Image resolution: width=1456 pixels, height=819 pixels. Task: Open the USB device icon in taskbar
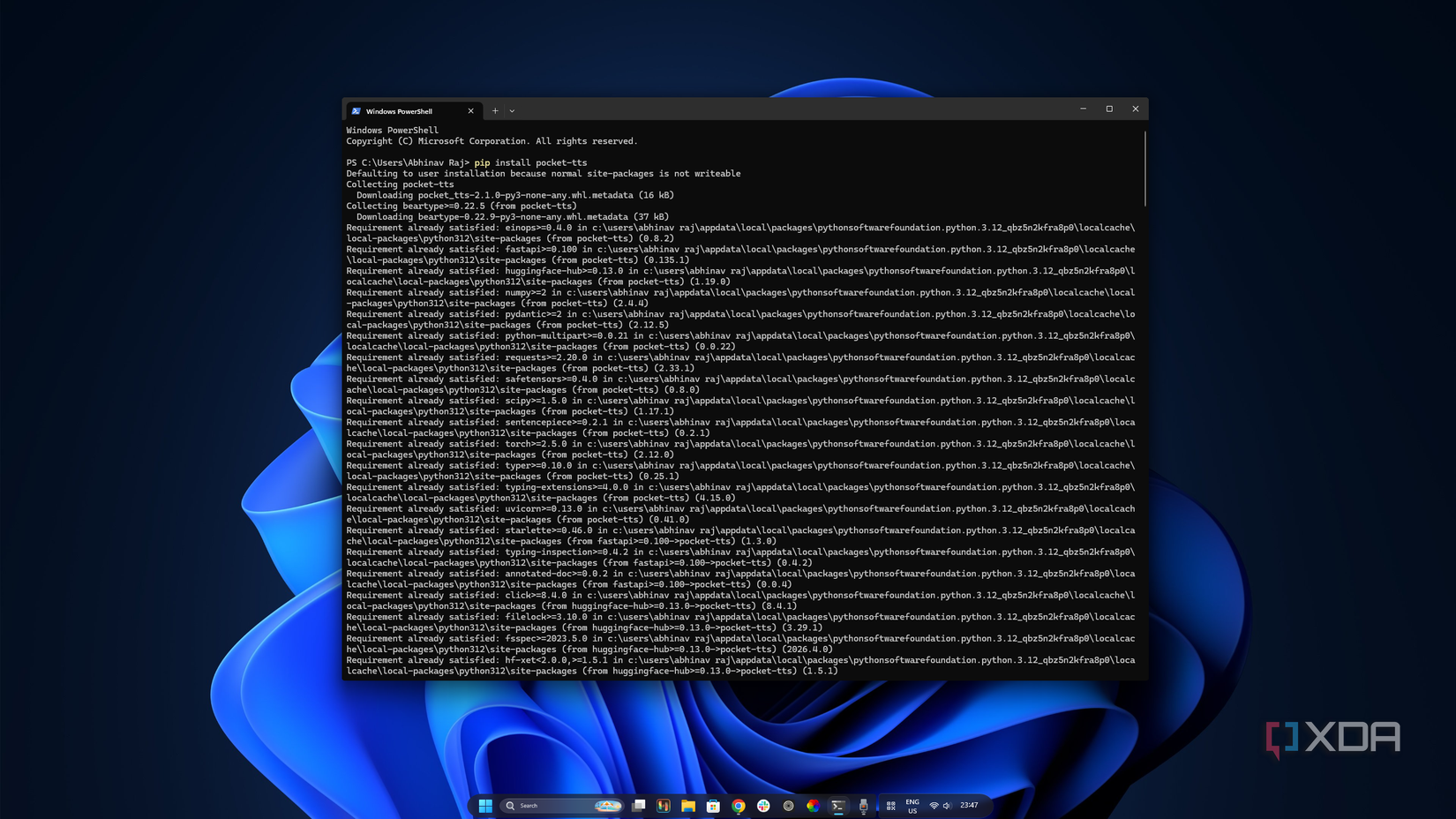coord(863,806)
